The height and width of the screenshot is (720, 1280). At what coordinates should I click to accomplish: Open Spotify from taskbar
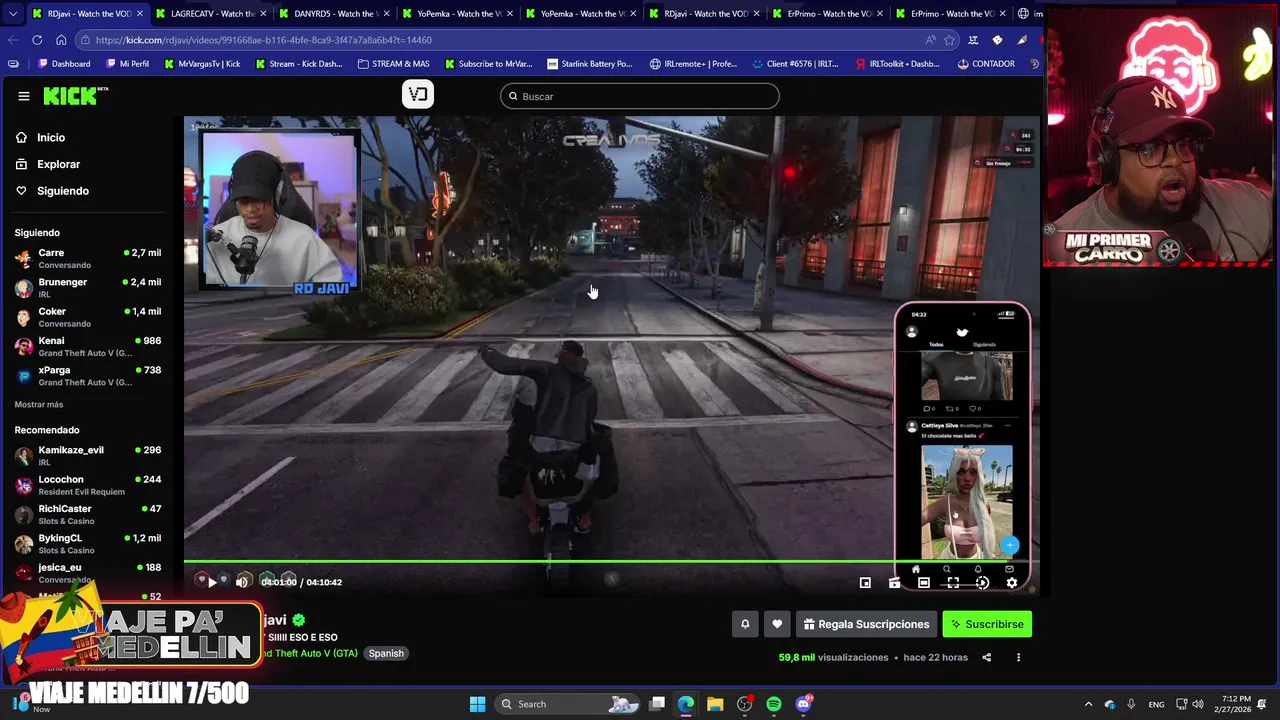click(774, 704)
